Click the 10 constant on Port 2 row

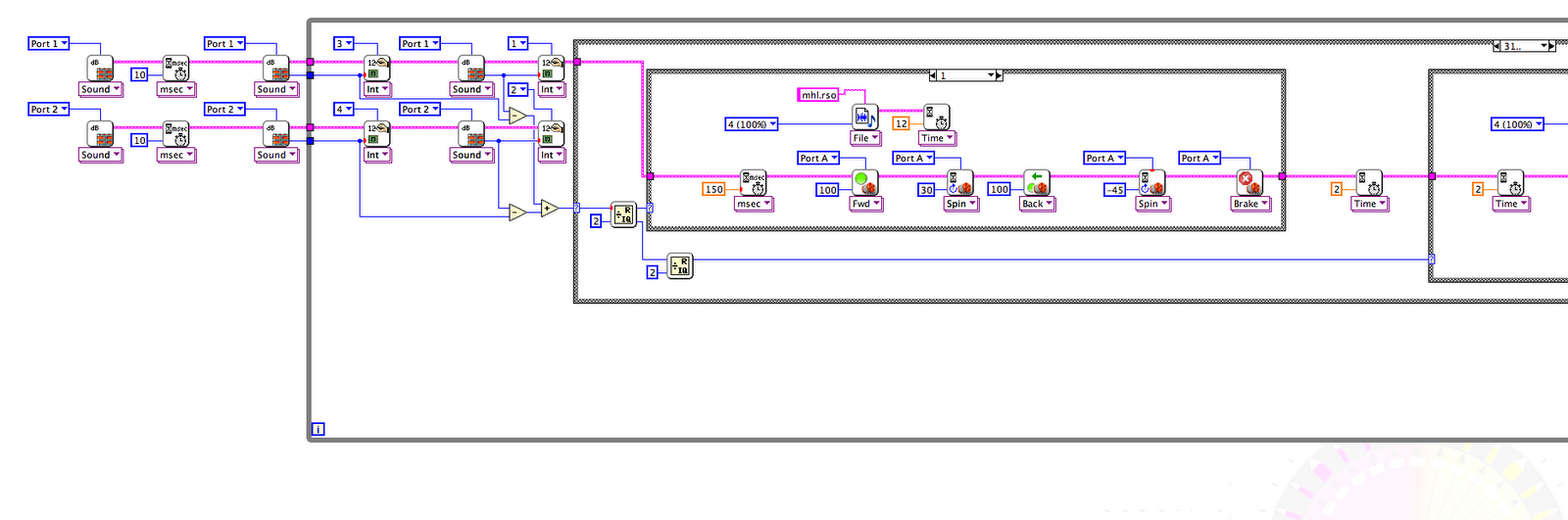click(x=140, y=140)
